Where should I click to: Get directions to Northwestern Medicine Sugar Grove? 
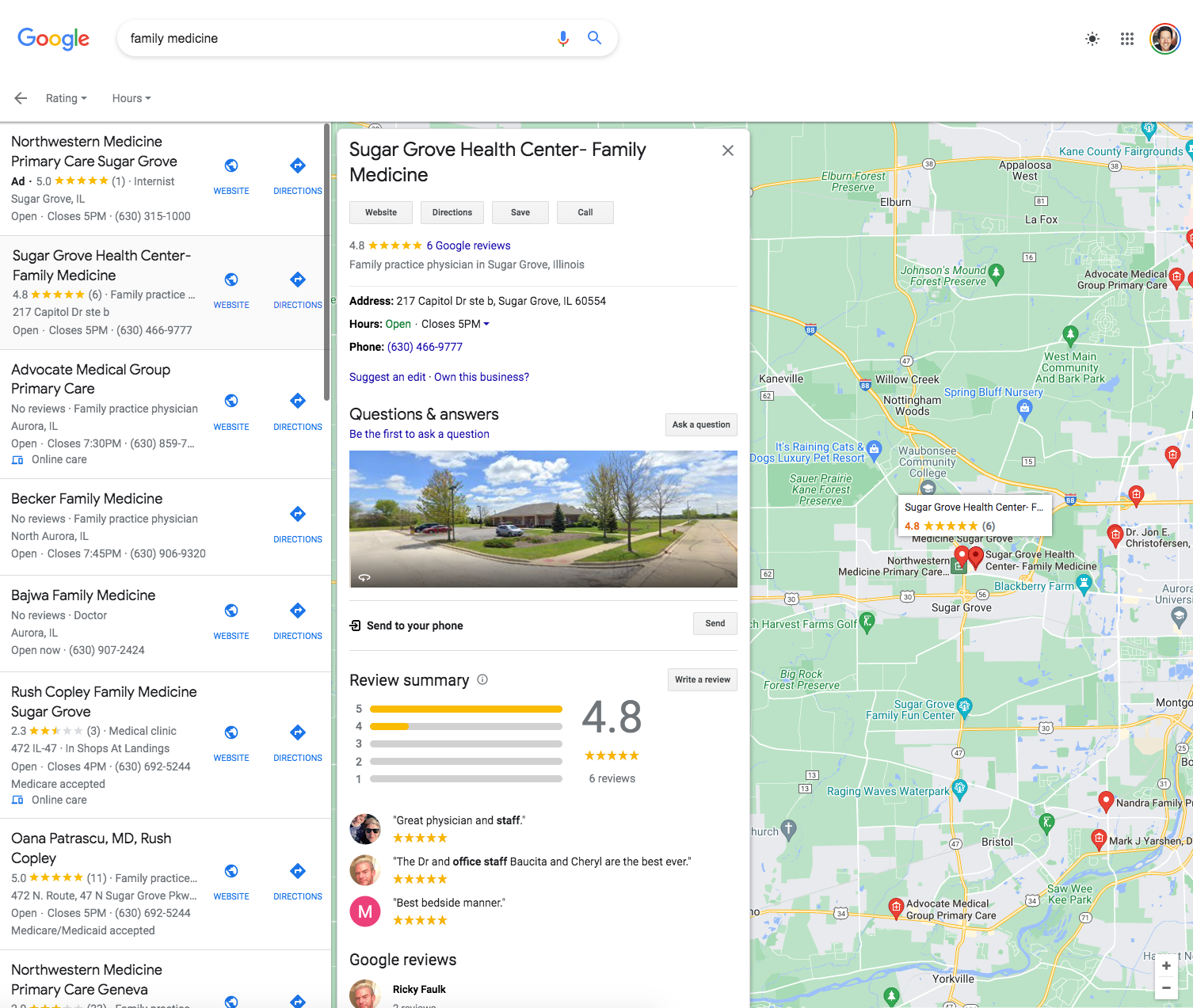tap(298, 176)
